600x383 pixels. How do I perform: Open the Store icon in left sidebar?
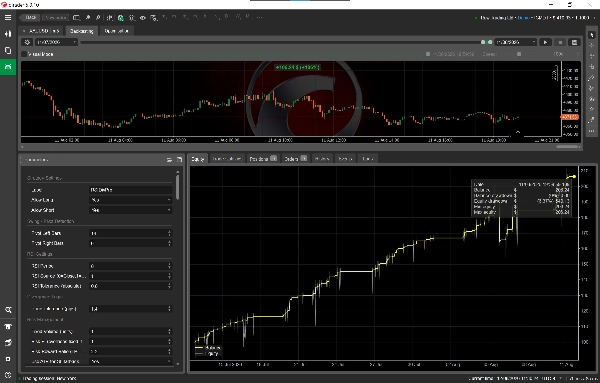[8, 326]
